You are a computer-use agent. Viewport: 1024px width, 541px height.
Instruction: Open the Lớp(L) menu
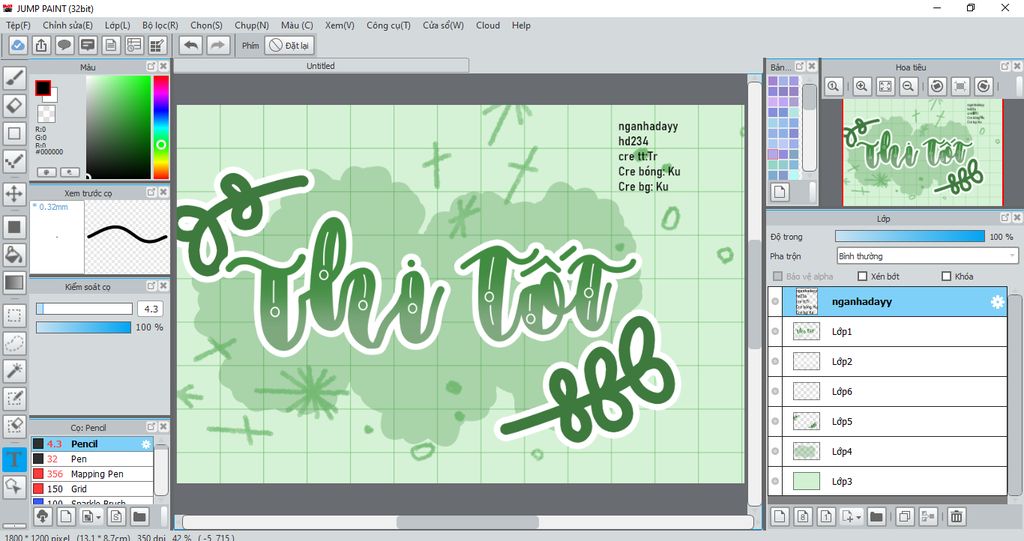pyautogui.click(x=118, y=25)
